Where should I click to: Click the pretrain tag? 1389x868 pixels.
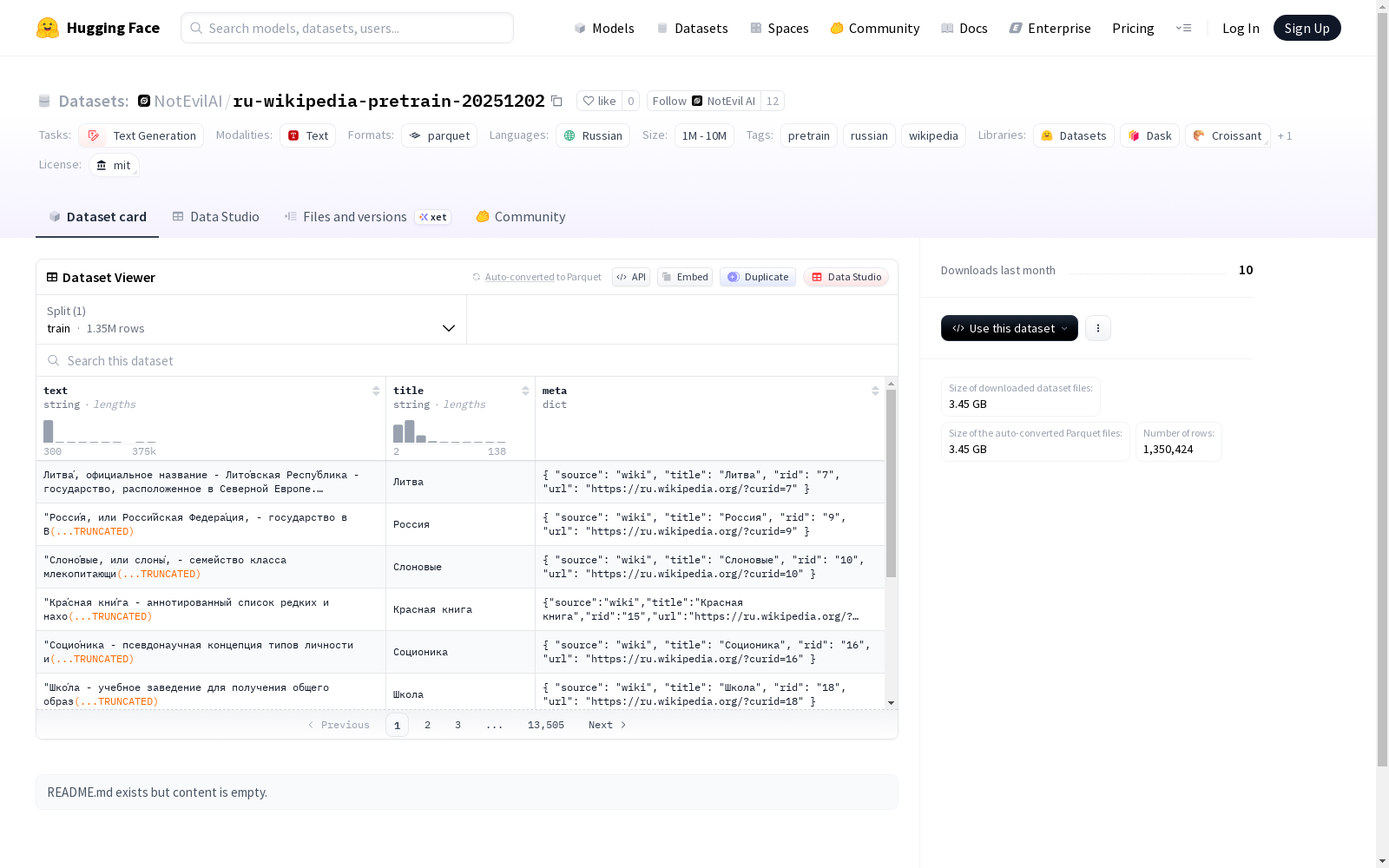(x=809, y=135)
